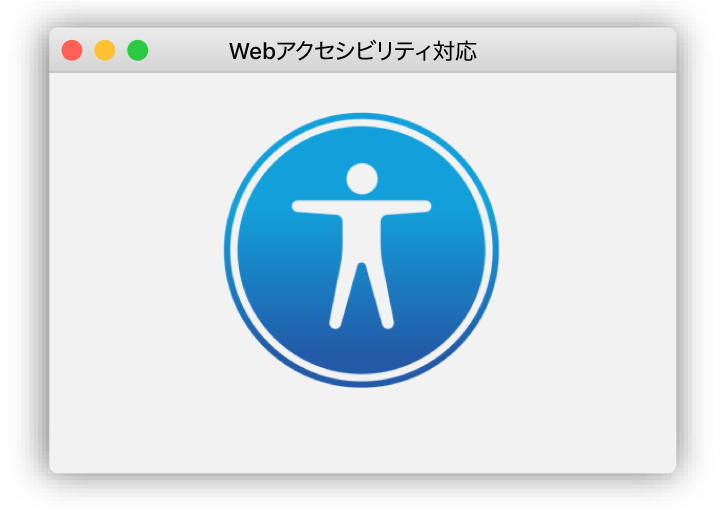Screen dimensions: 722x514
Task: Minimize window with the yellow button
Action: [105, 50]
